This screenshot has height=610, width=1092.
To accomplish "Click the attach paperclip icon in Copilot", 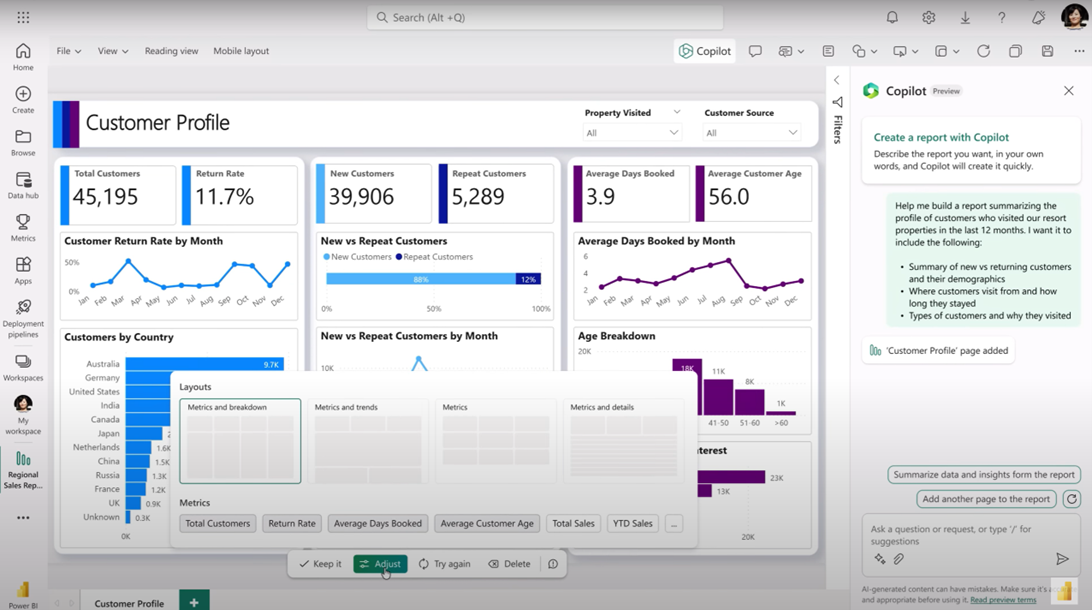I will tap(899, 558).
